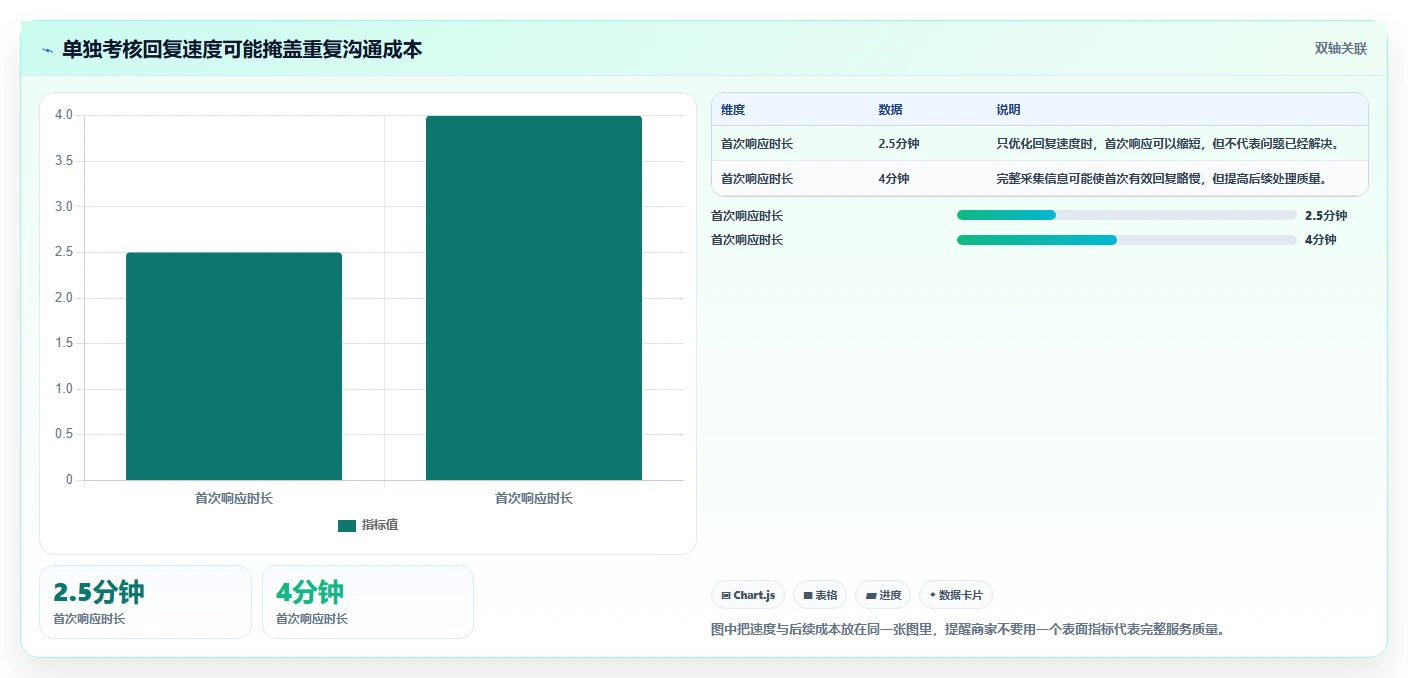1408x678 pixels.
Task: Click the description starting 只优化回复速度时
Action: [1167, 144]
